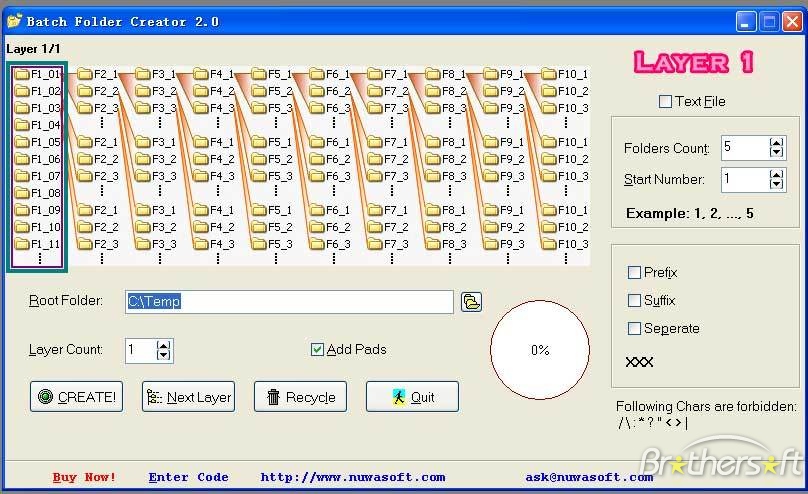Click the F1_07 folder icon

pos(22,176)
